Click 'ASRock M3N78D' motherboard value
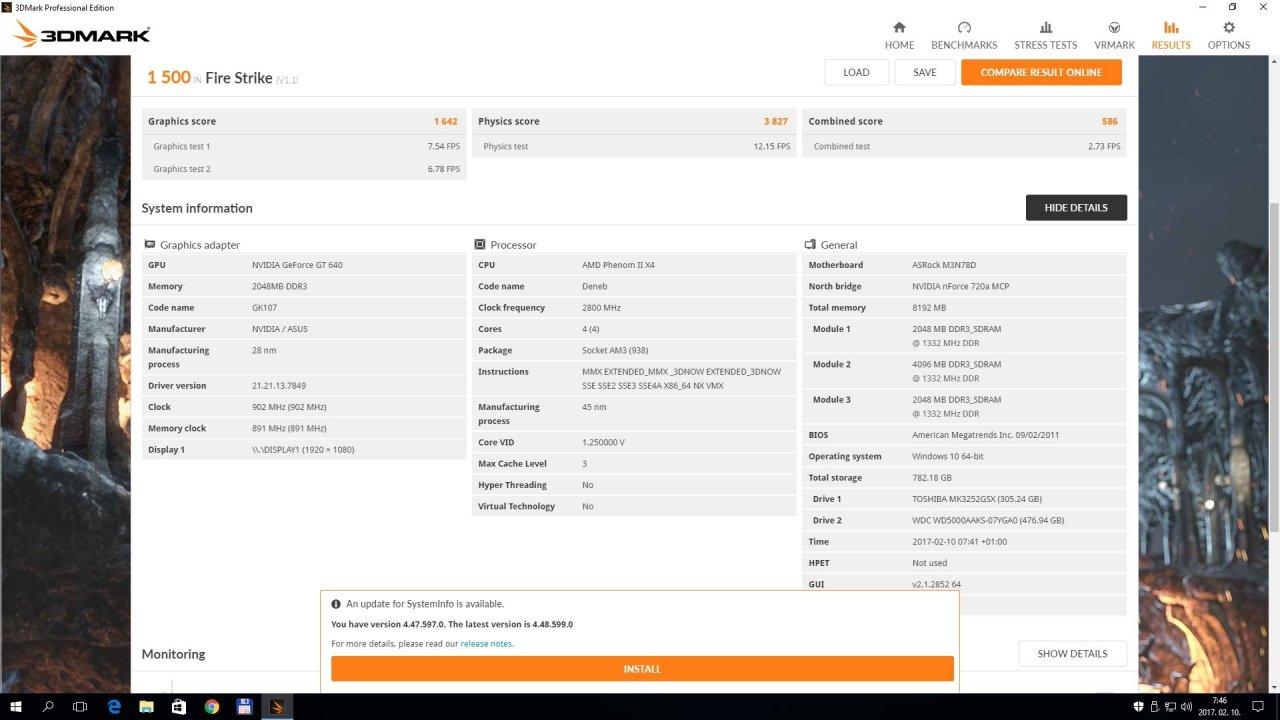This screenshot has width=1280, height=720. [944, 265]
